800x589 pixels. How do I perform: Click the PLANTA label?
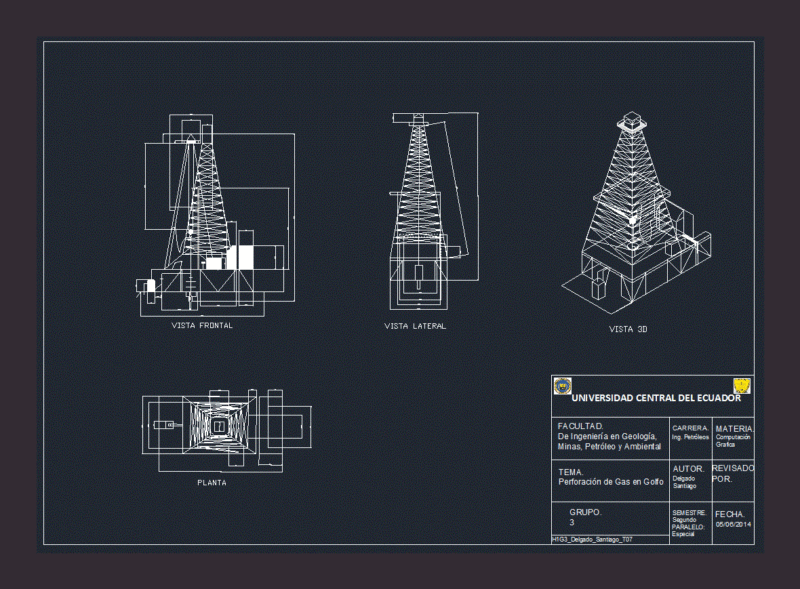click(x=212, y=482)
